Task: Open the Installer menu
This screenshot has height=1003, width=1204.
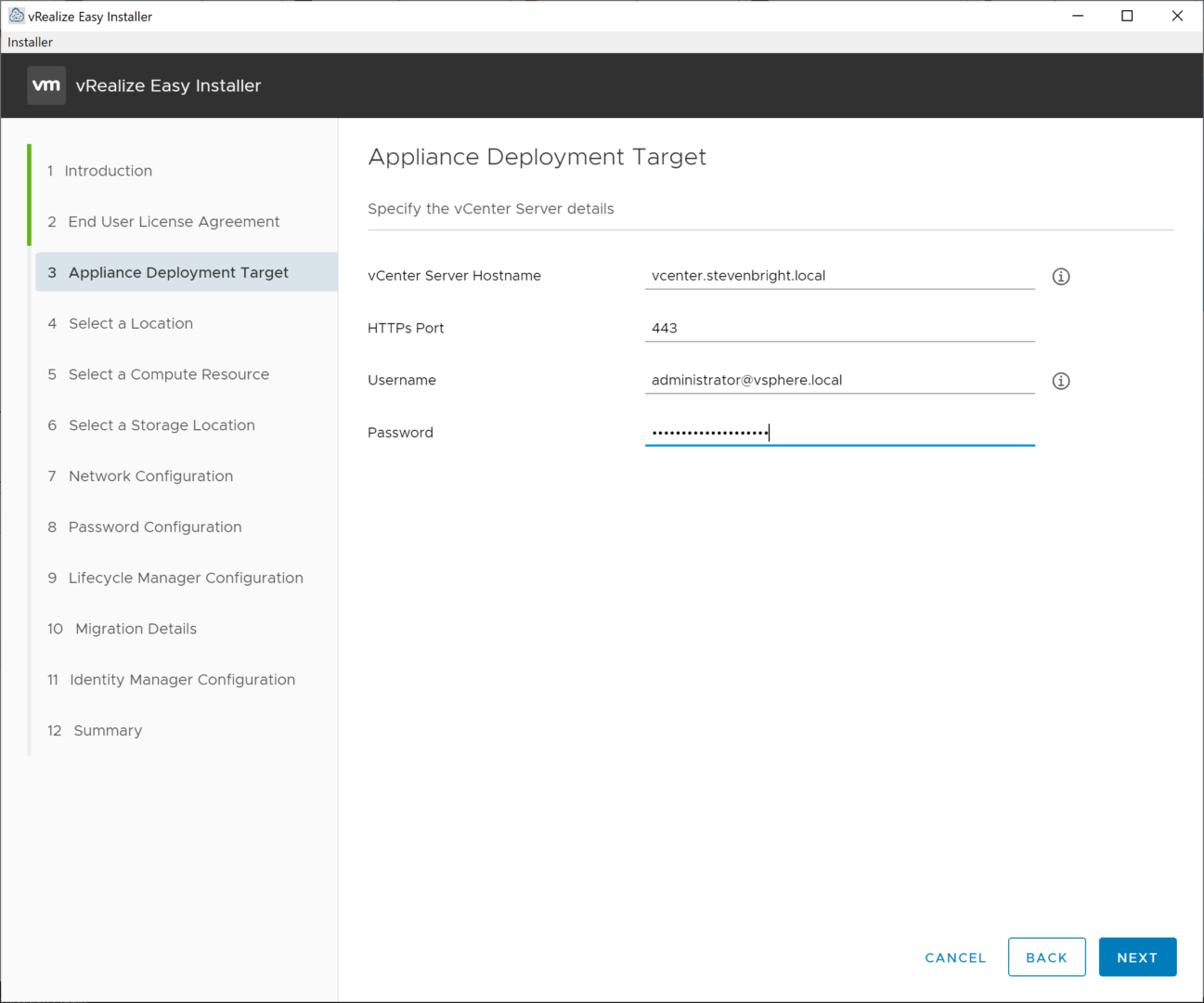Action: (31, 42)
